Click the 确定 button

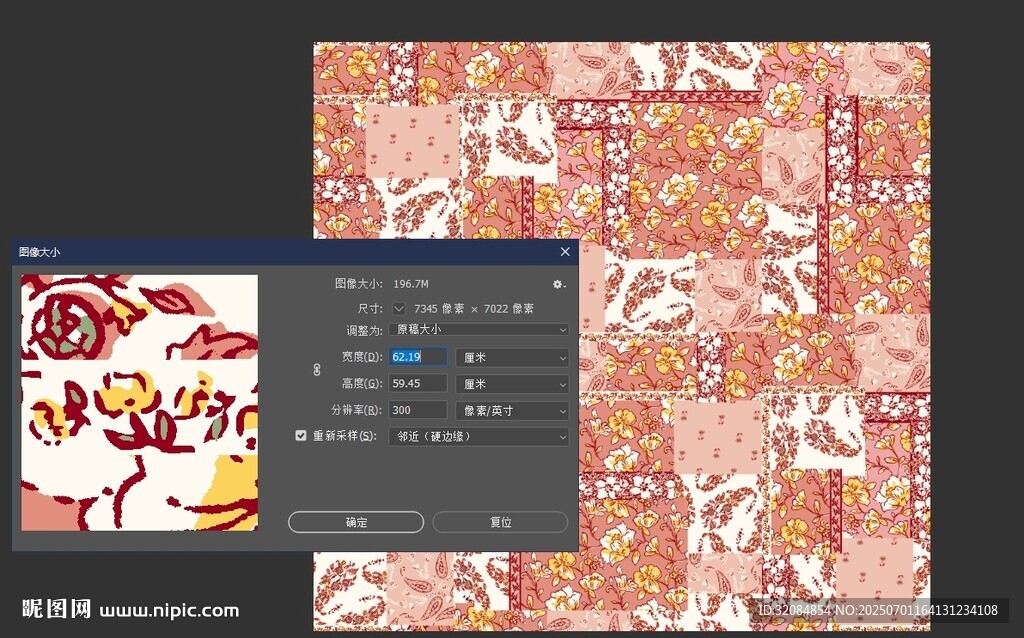pyautogui.click(x=356, y=522)
